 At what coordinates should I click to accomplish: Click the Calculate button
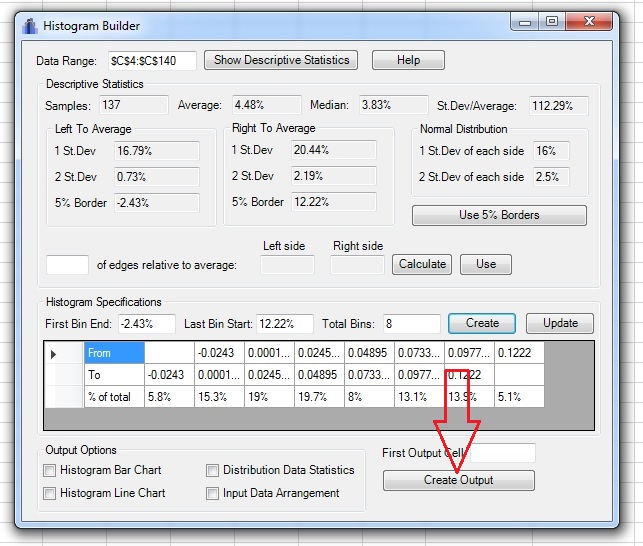click(x=422, y=264)
